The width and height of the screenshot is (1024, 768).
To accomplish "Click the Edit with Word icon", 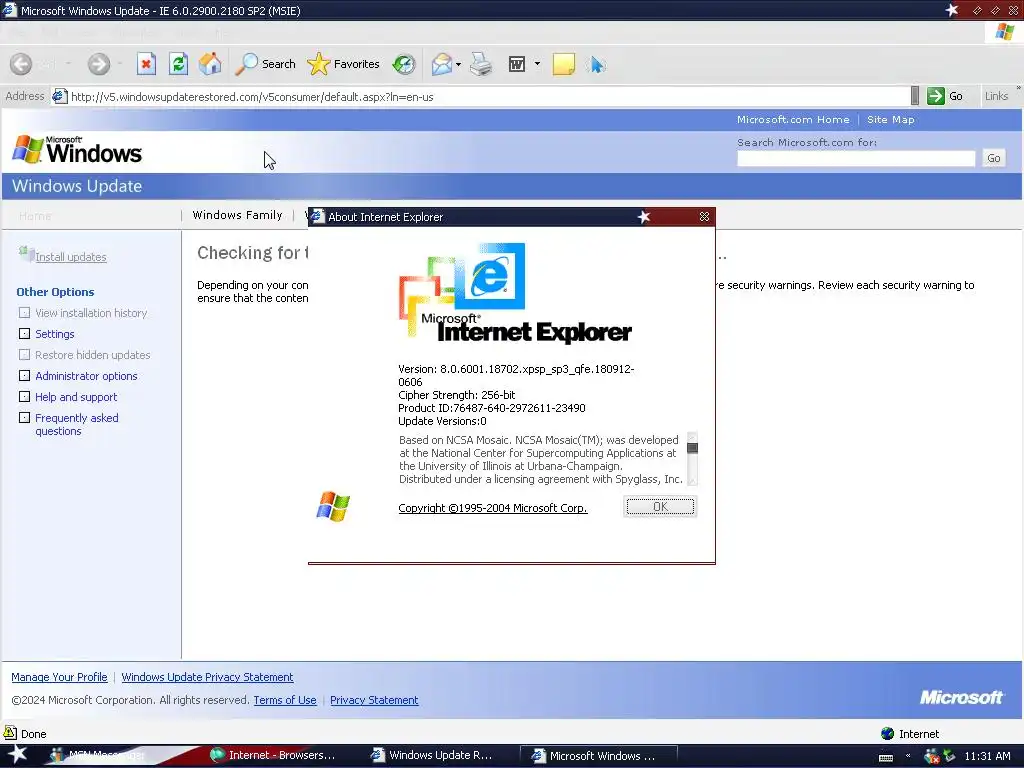I will [517, 64].
